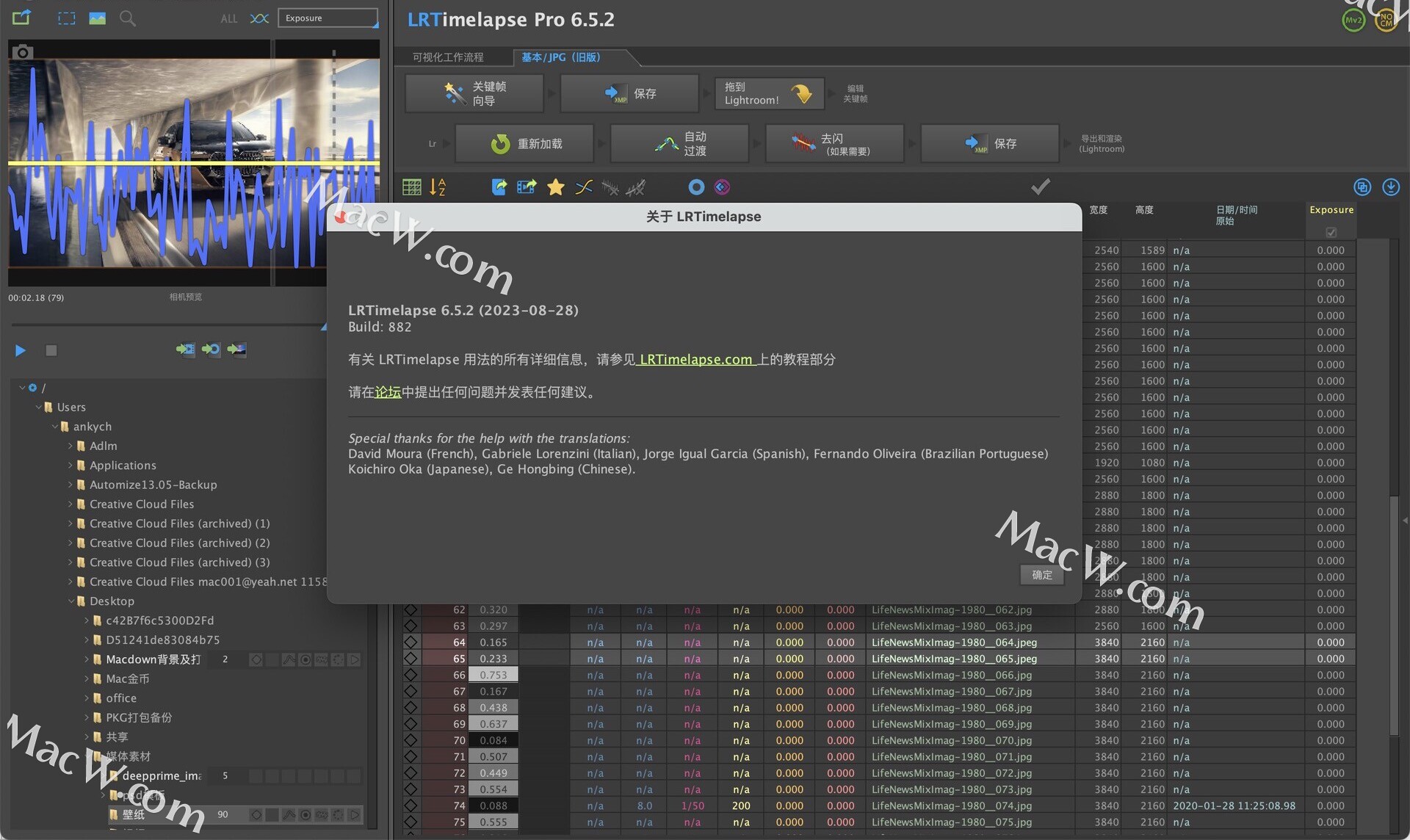Click the blue copy circle icon
This screenshot has height=840, width=1410.
1362,187
